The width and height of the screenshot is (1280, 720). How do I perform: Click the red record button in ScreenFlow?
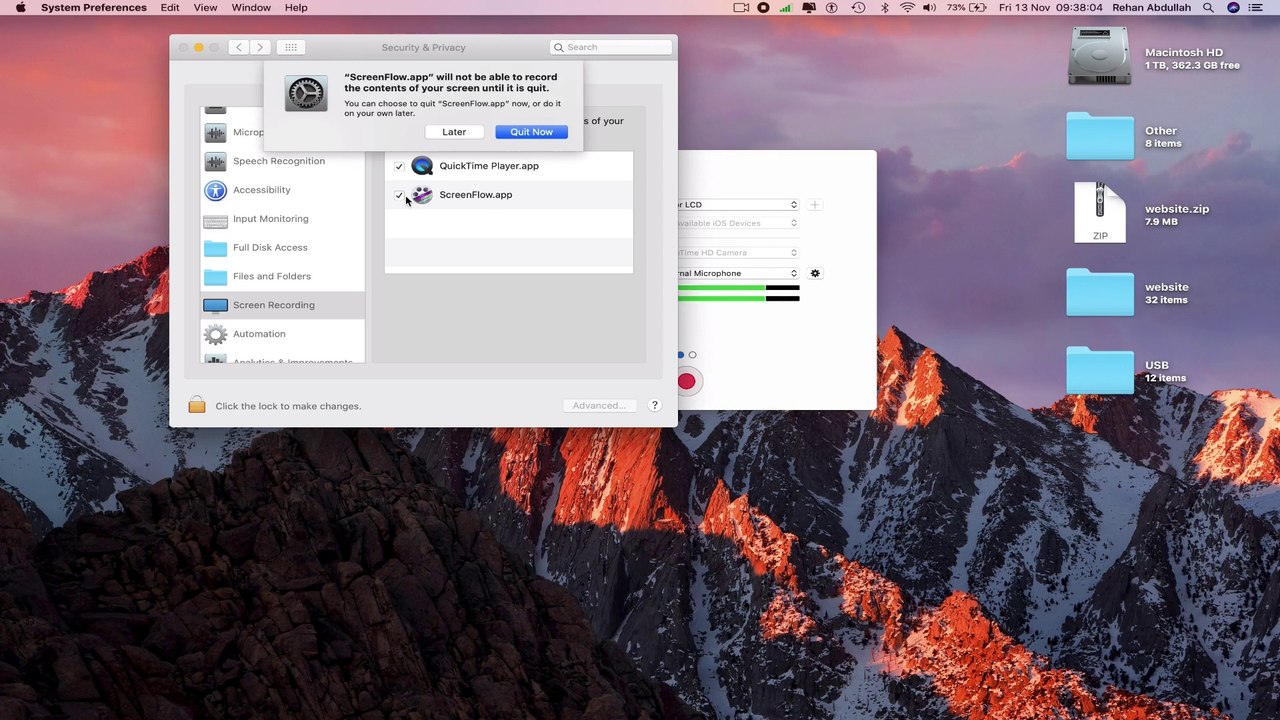tap(687, 381)
